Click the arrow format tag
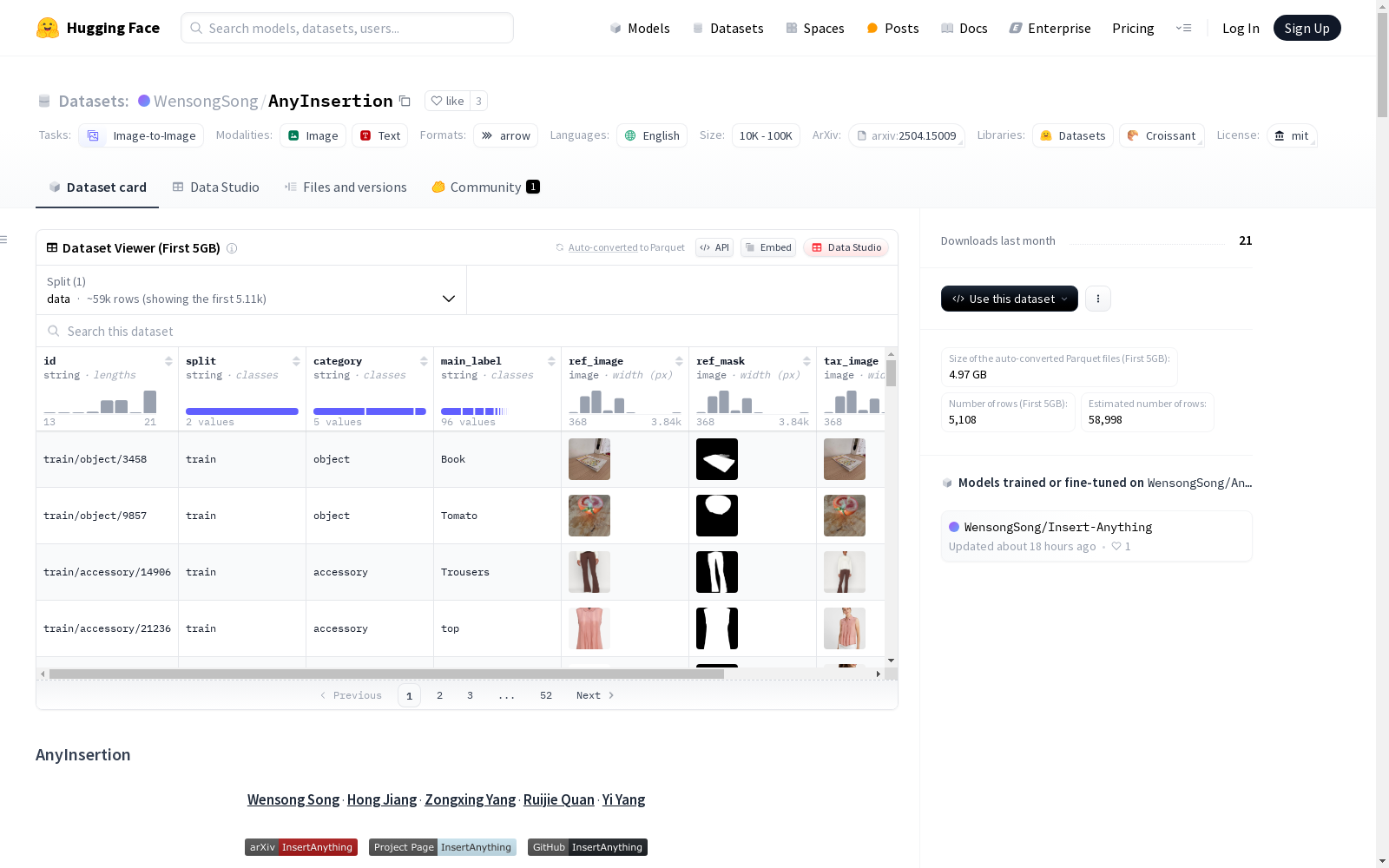The image size is (1389, 868). coord(505,135)
